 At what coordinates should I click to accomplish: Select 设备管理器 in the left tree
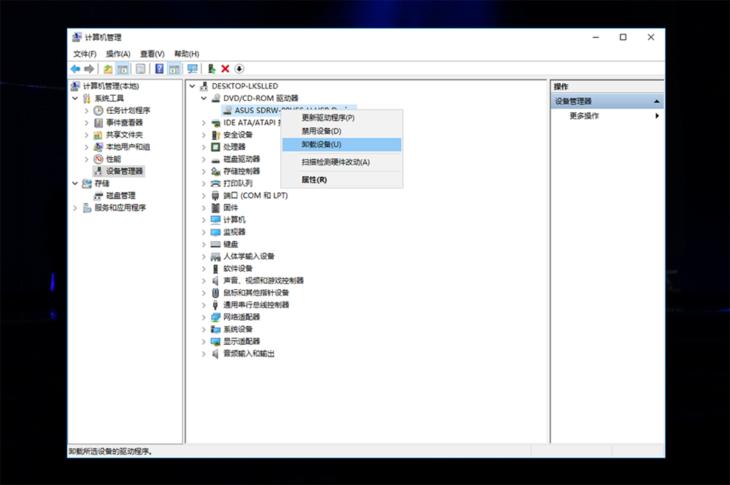pos(124,171)
